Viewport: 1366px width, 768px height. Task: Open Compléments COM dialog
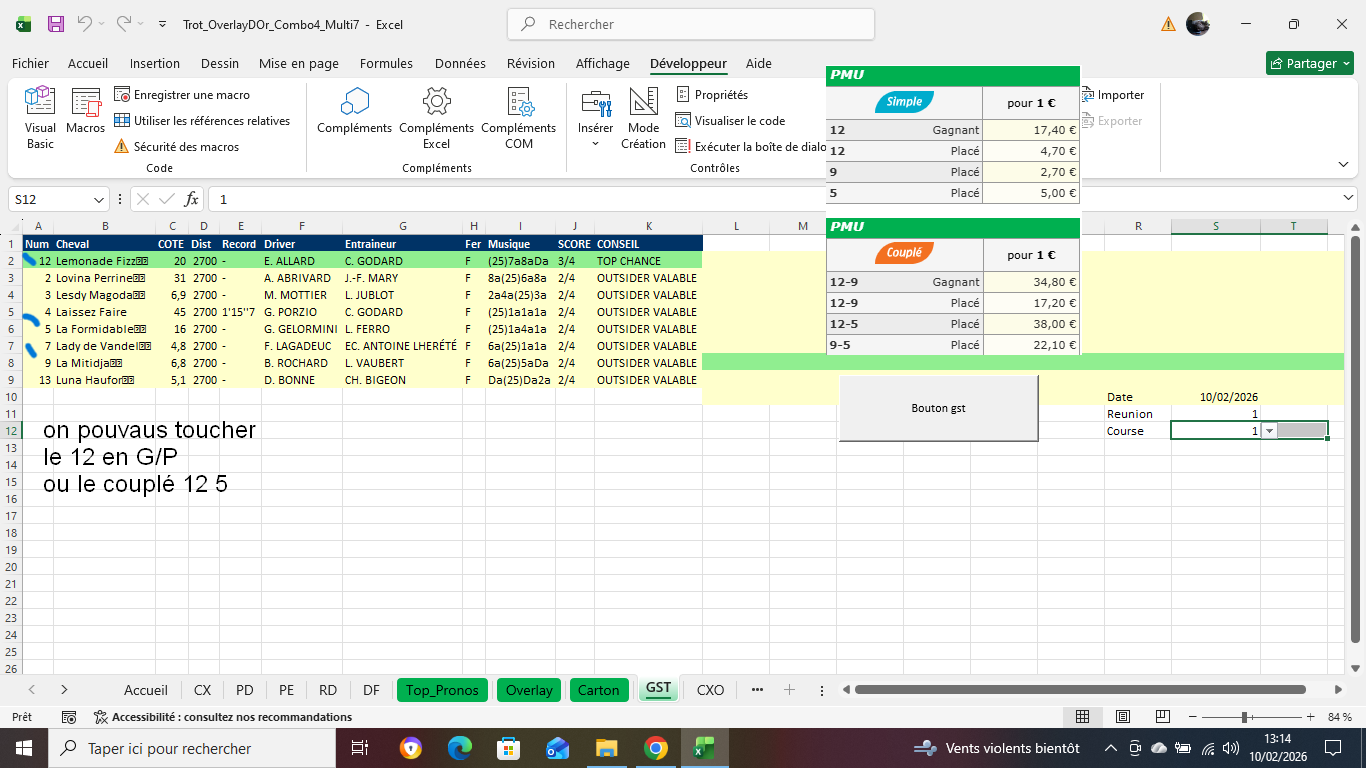[518, 118]
